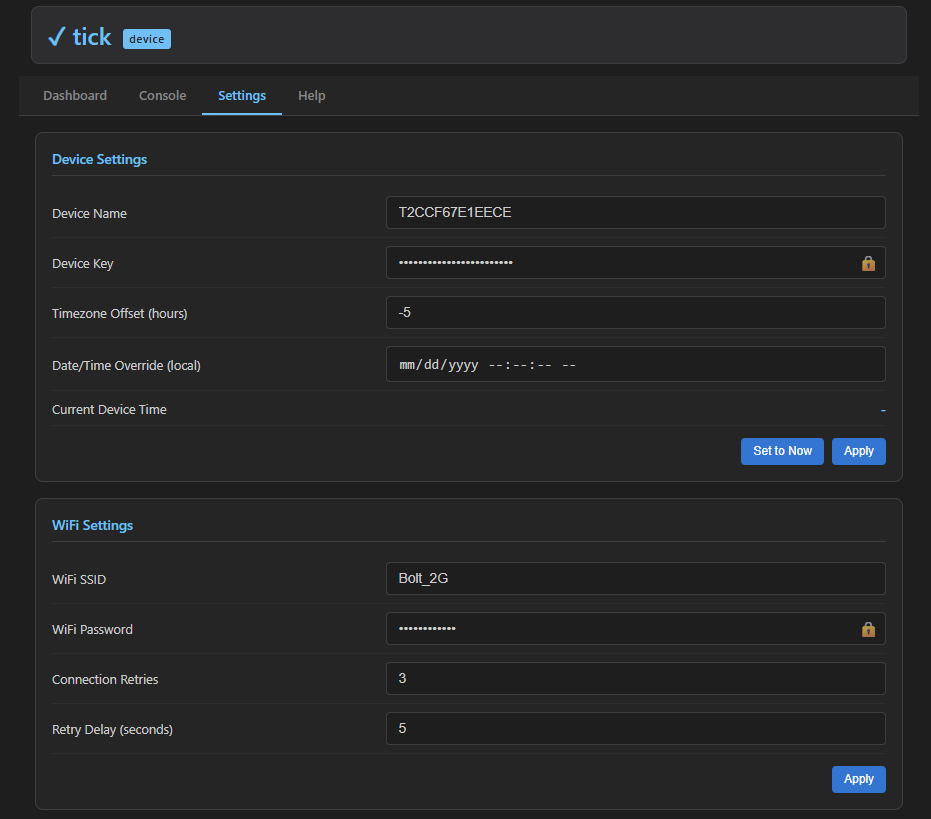
Task: Click the lock icon on WiFi Password field
Action: [x=869, y=628]
